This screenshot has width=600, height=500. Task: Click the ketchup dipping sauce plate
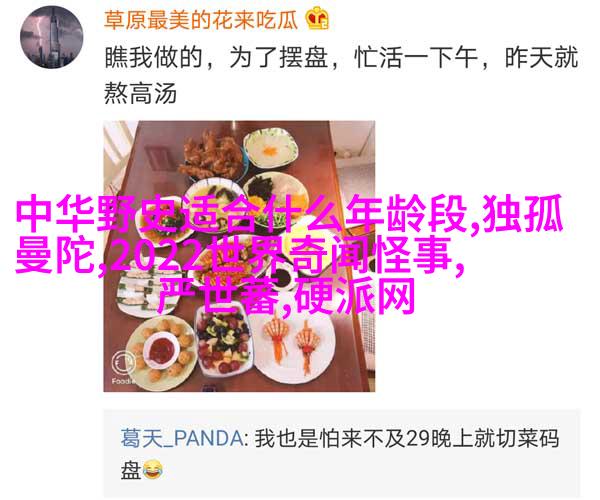[x=162, y=350]
